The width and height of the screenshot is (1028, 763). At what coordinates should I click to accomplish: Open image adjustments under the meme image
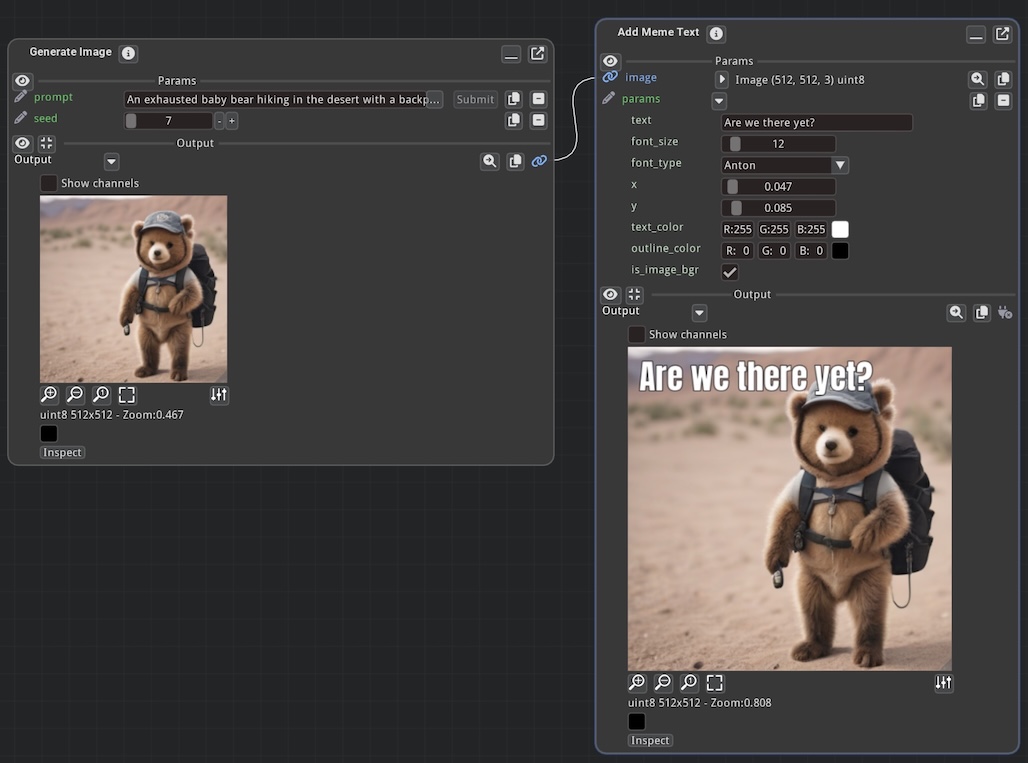point(943,683)
